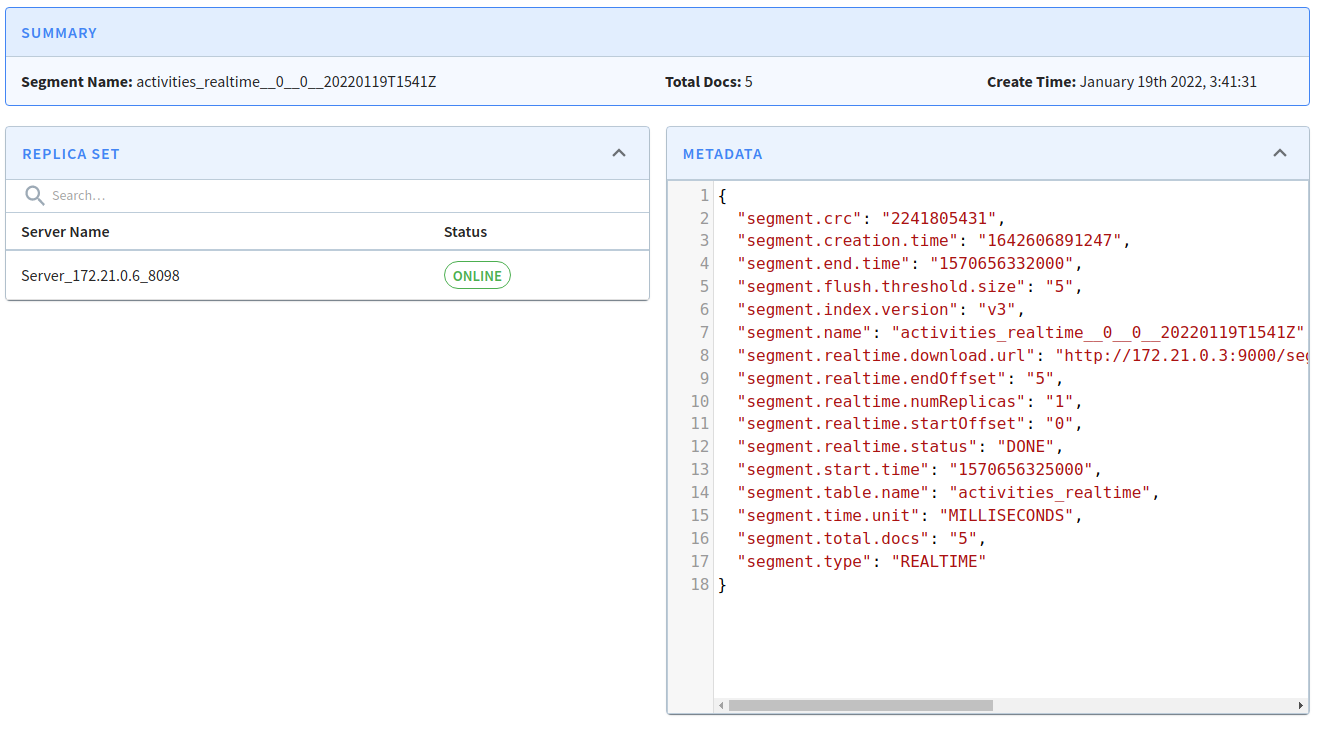Click the SUMMARY panel header
The width and height of the screenshot is (1321, 731).
pos(60,33)
